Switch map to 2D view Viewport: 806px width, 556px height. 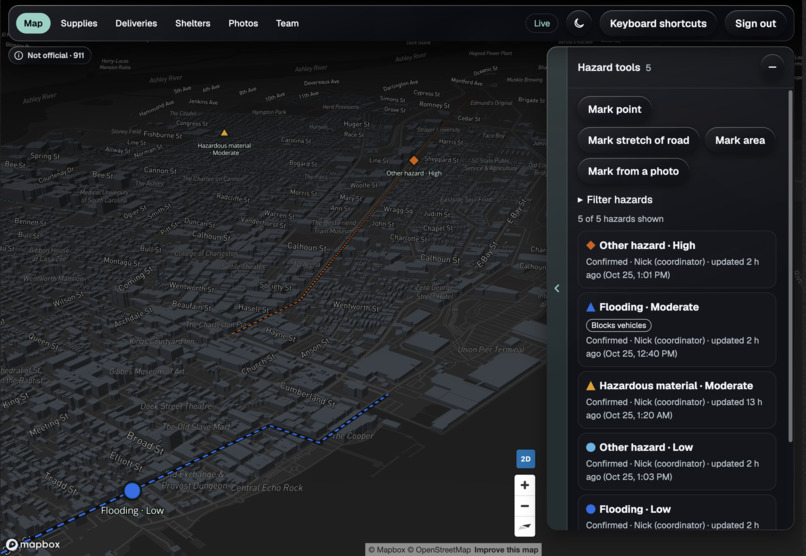pos(525,459)
